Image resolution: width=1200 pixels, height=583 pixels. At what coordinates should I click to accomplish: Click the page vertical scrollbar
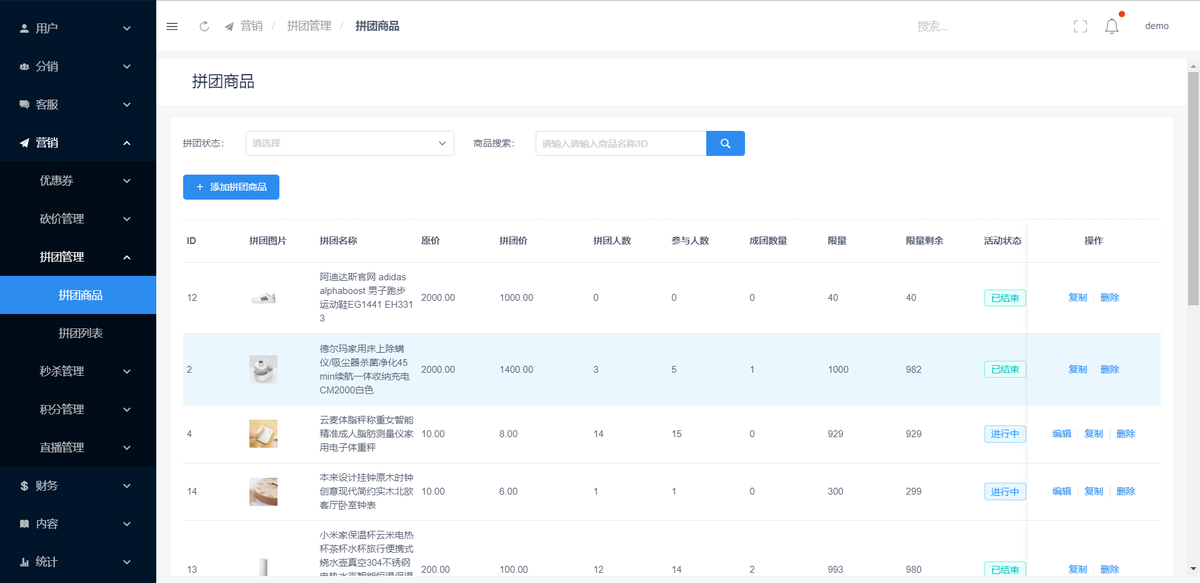[x=1193, y=190]
